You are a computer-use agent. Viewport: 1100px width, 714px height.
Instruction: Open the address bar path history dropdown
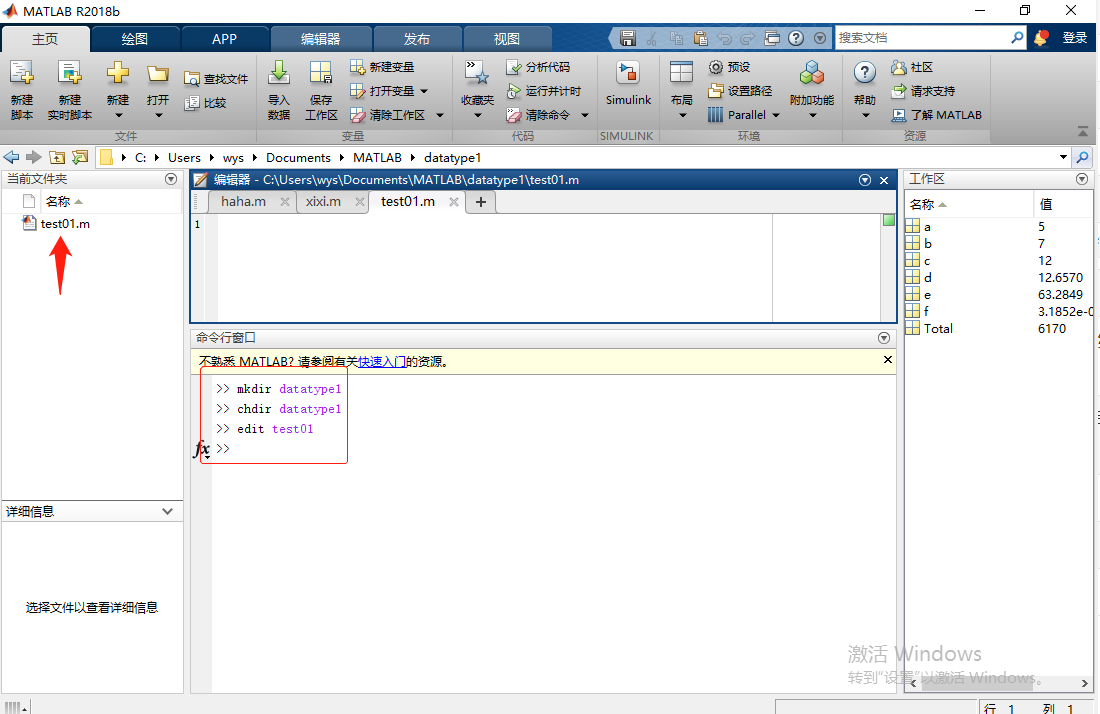tap(1064, 157)
